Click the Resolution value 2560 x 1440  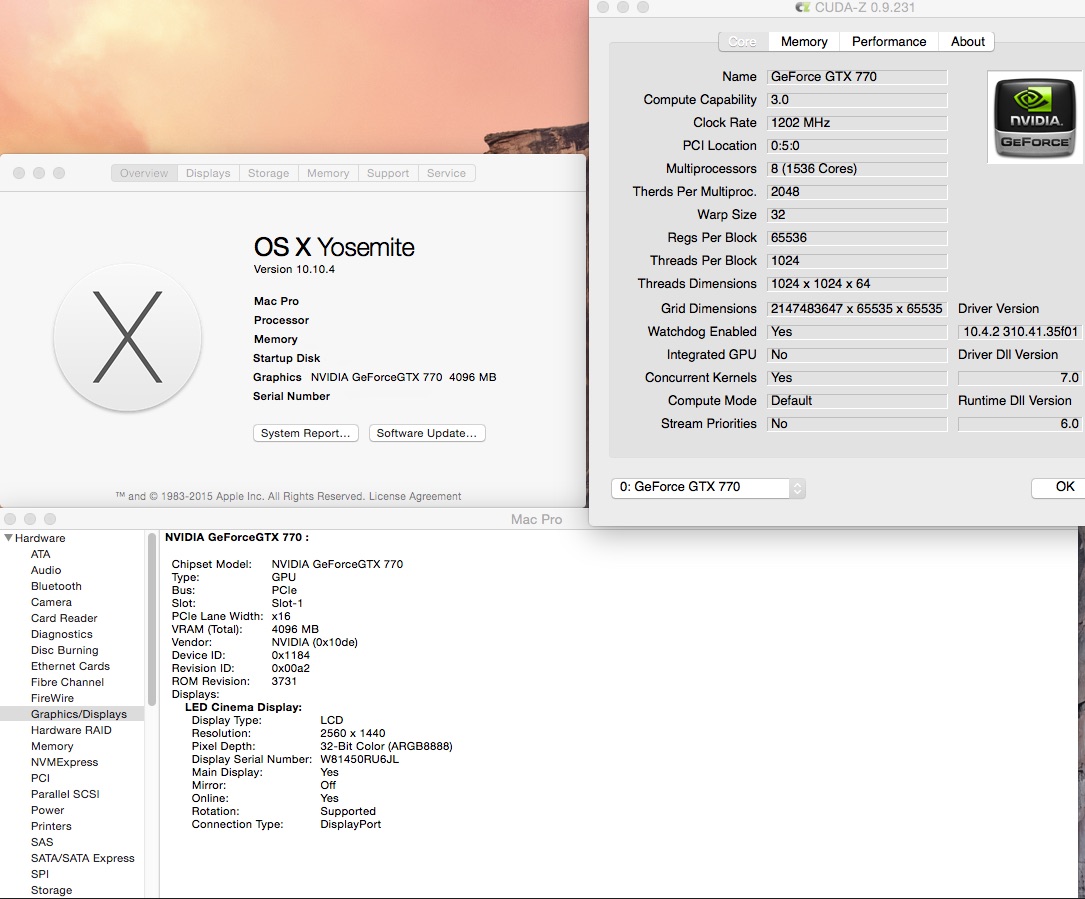coord(352,733)
